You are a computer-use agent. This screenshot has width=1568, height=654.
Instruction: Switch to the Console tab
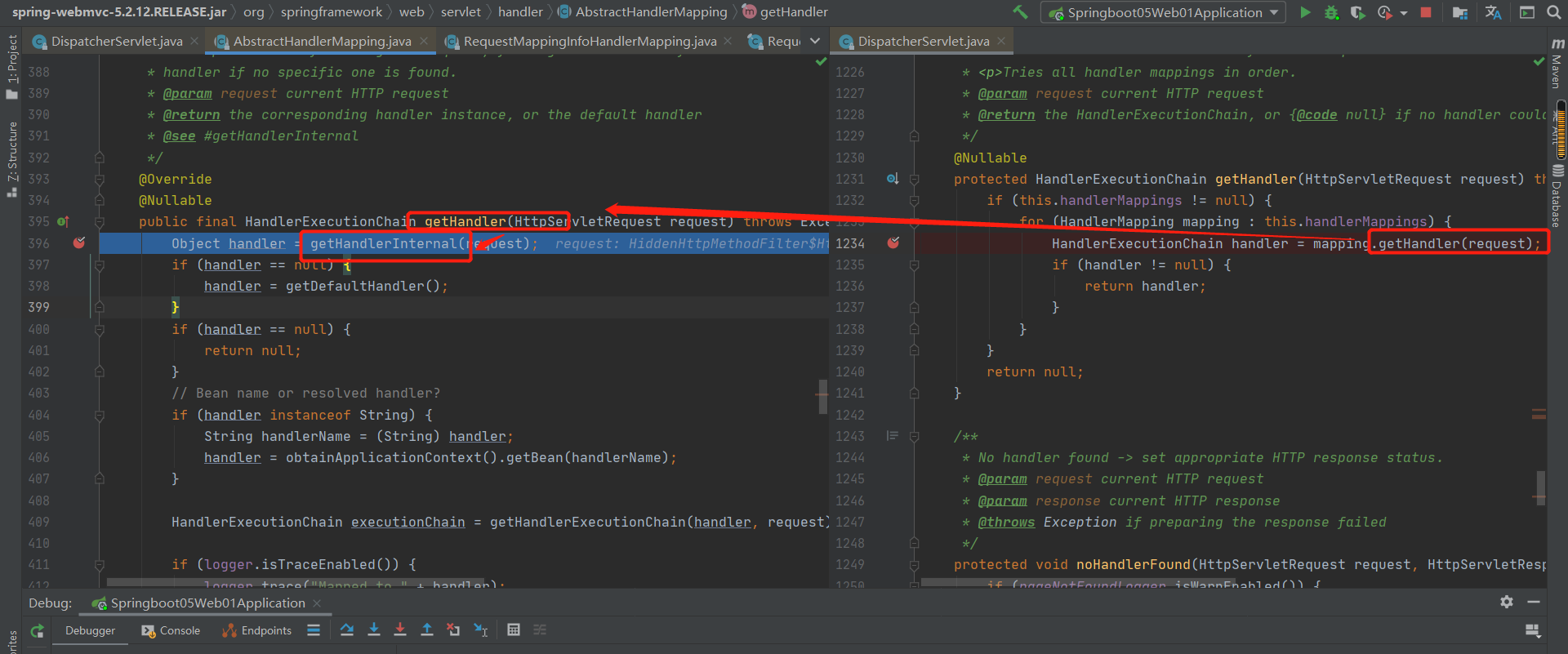(x=171, y=630)
